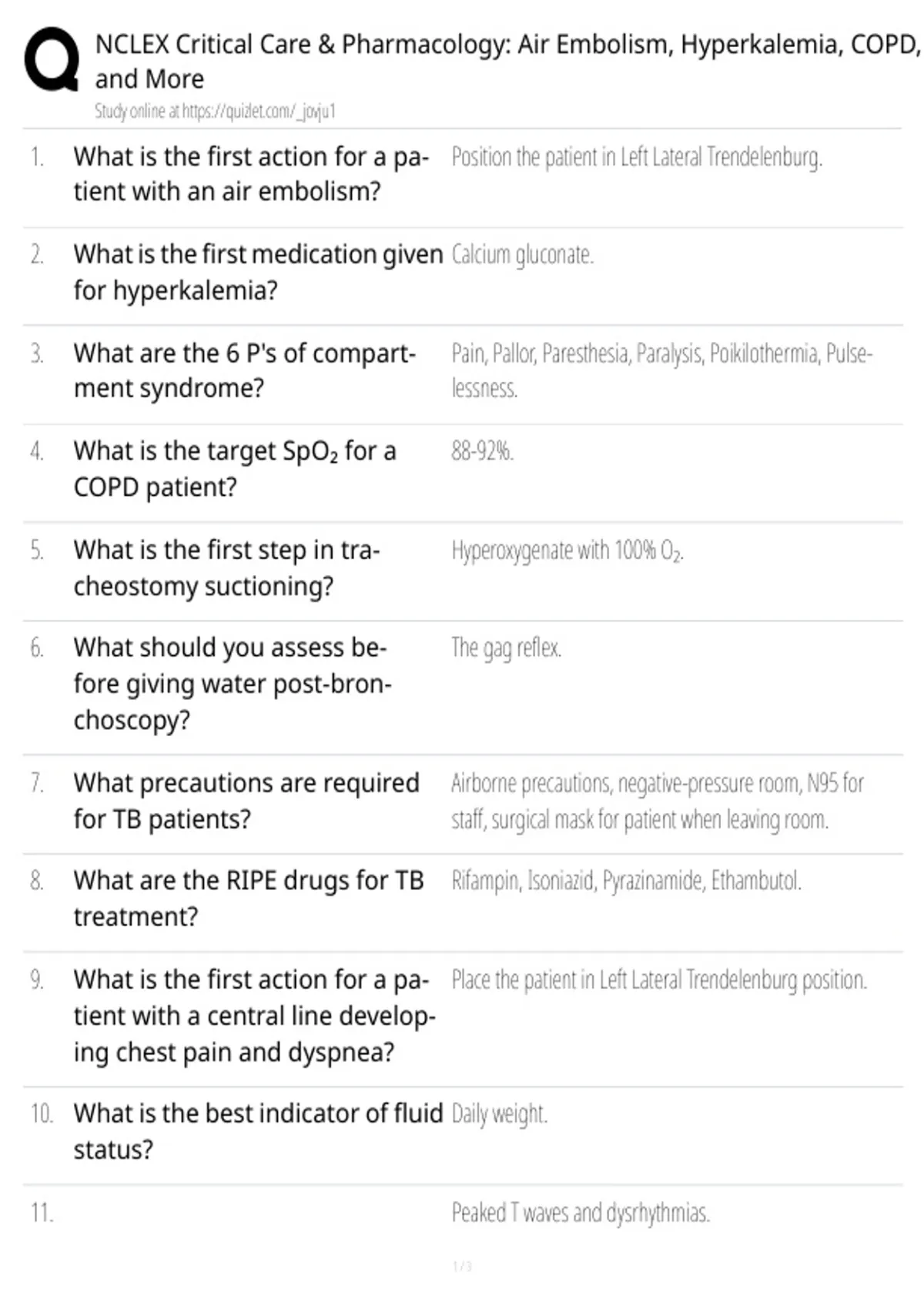Image resolution: width=924 pixels, height=1309 pixels.
Task: Select the hyperkalemia medication question
Action: tap(258, 272)
